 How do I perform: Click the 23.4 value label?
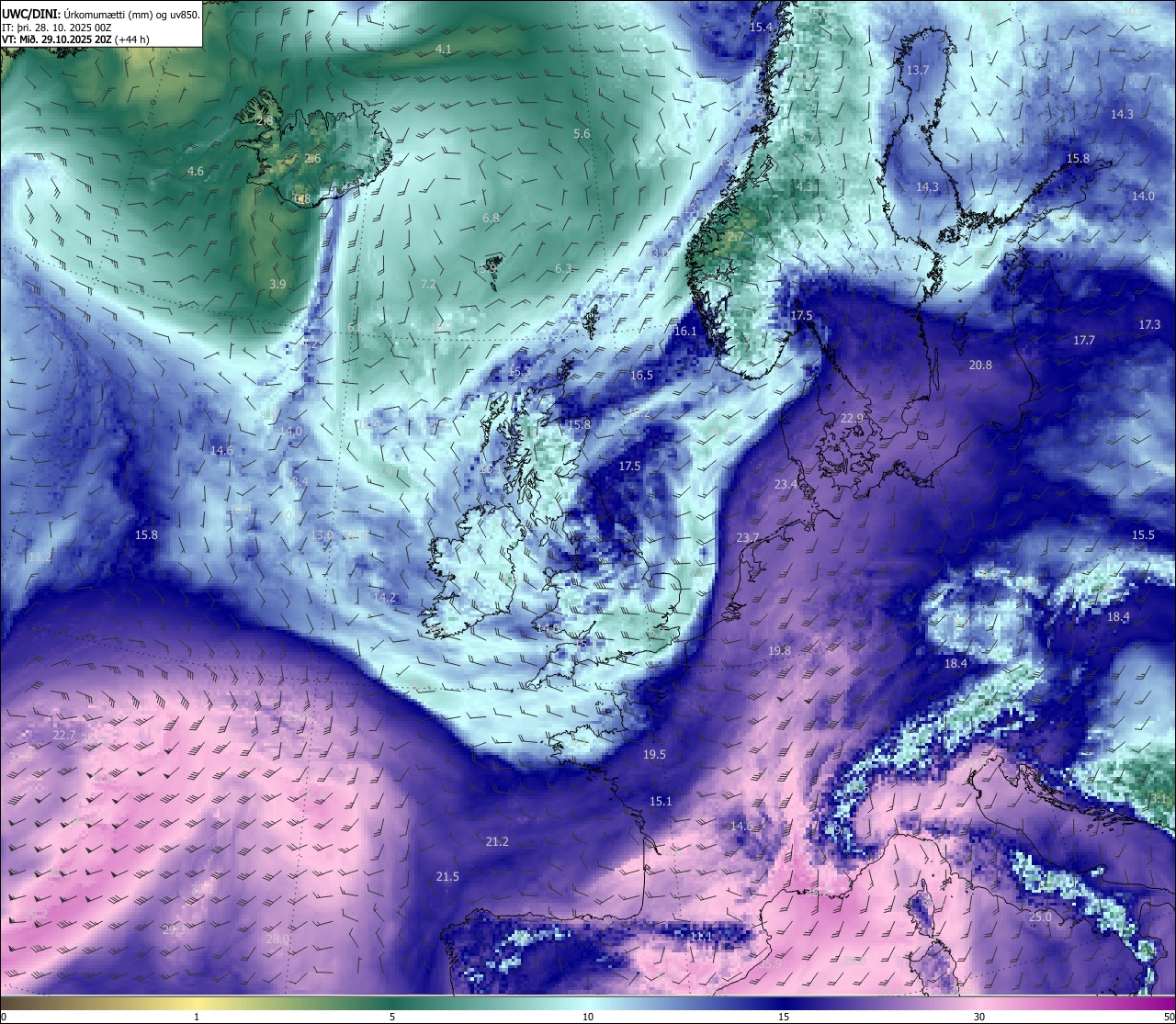(x=786, y=485)
